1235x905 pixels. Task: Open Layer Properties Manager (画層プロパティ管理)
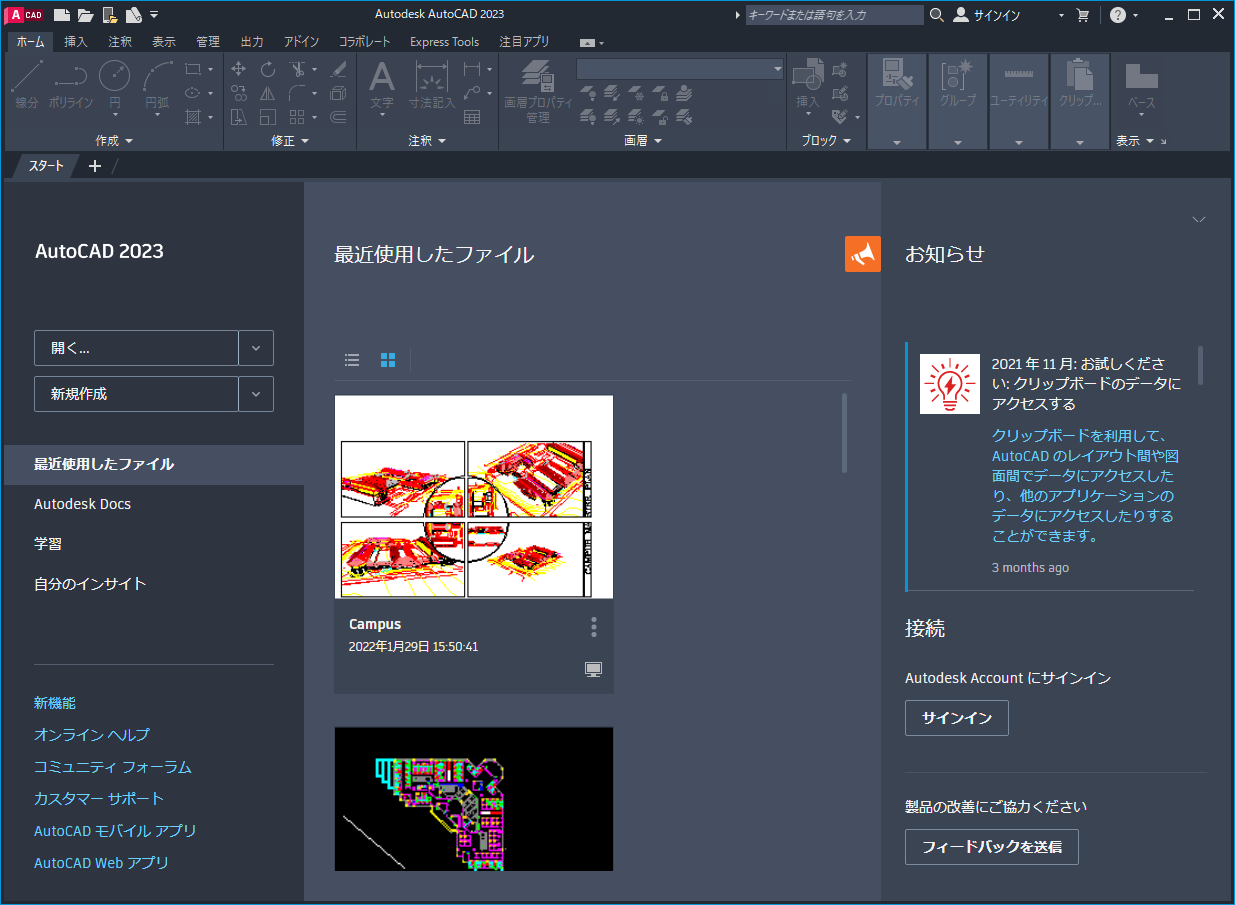[x=538, y=92]
